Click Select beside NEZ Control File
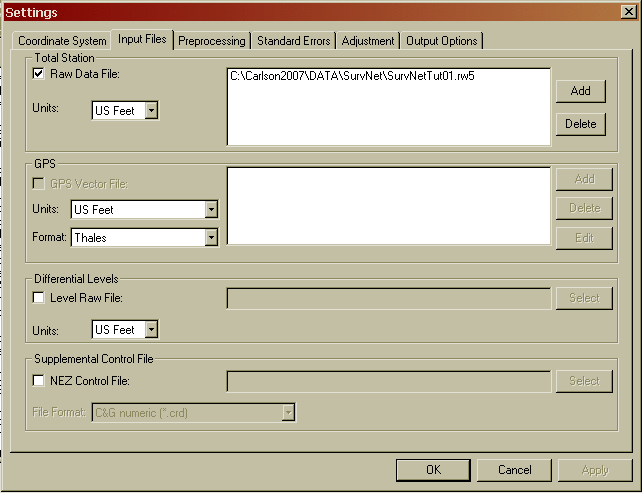The height and width of the screenshot is (493, 642). [x=584, y=381]
